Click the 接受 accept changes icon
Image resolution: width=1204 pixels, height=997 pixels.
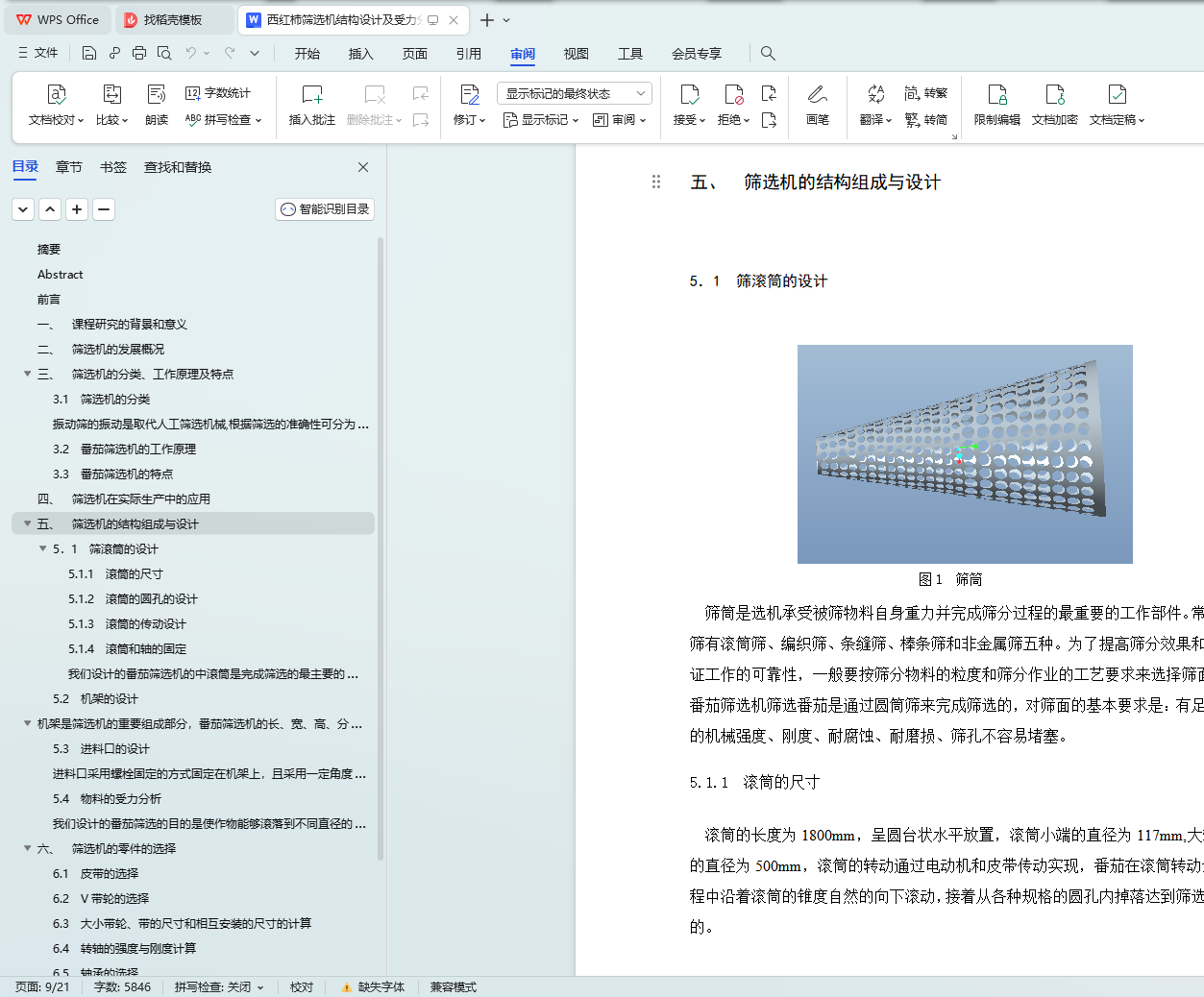pyautogui.click(x=690, y=94)
